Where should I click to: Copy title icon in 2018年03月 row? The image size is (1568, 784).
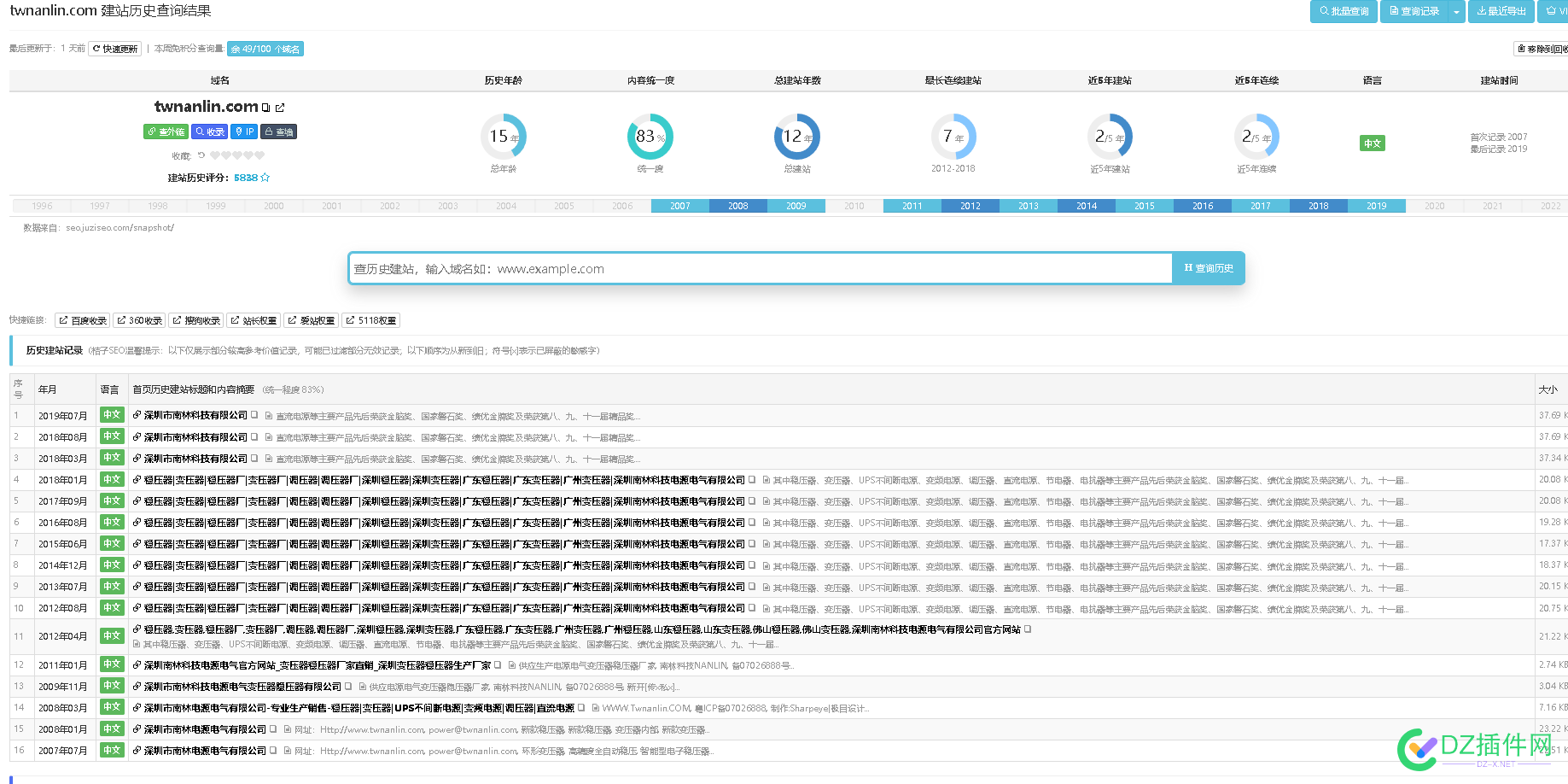[254, 458]
